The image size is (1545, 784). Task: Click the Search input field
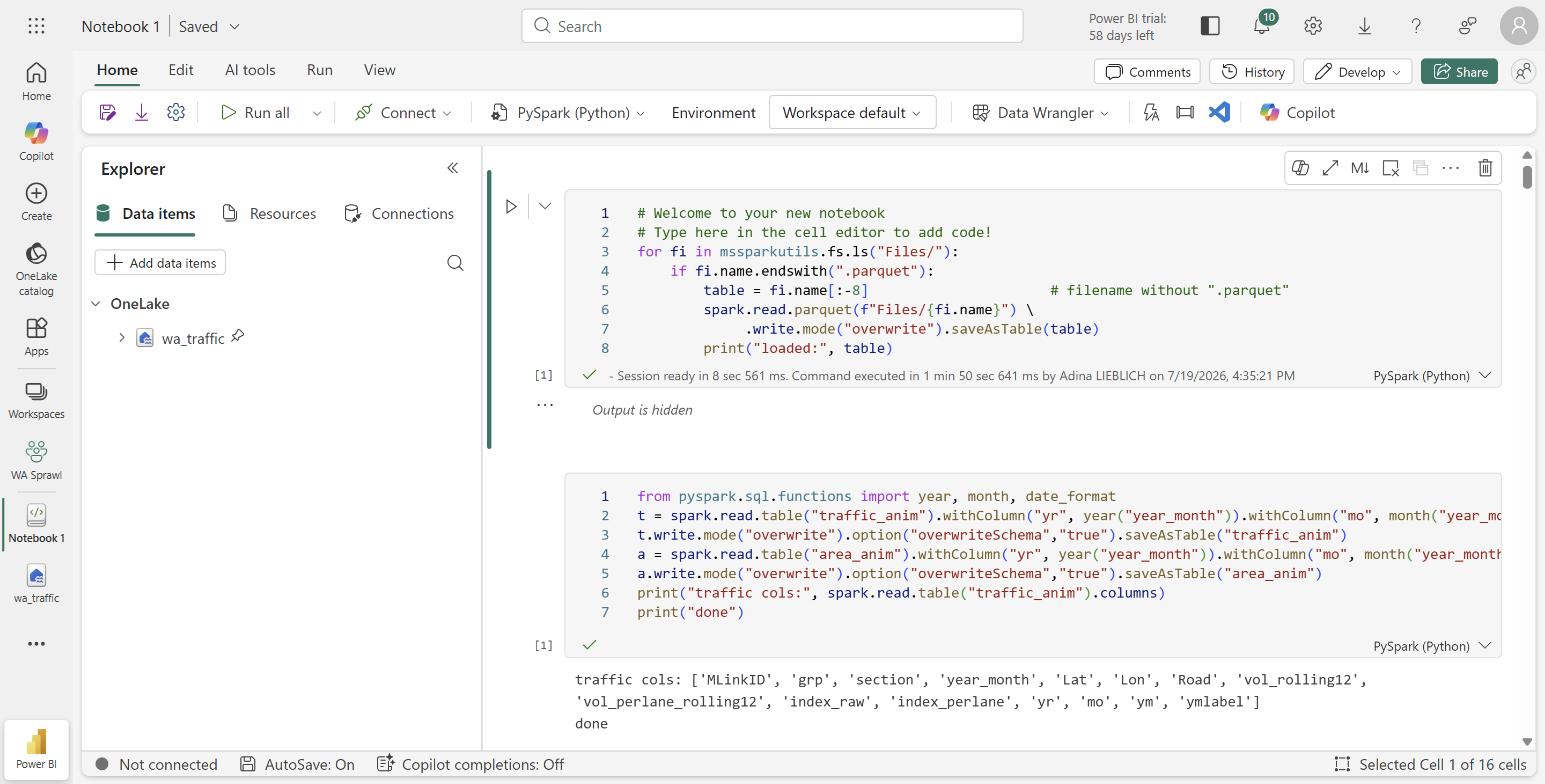click(x=772, y=26)
